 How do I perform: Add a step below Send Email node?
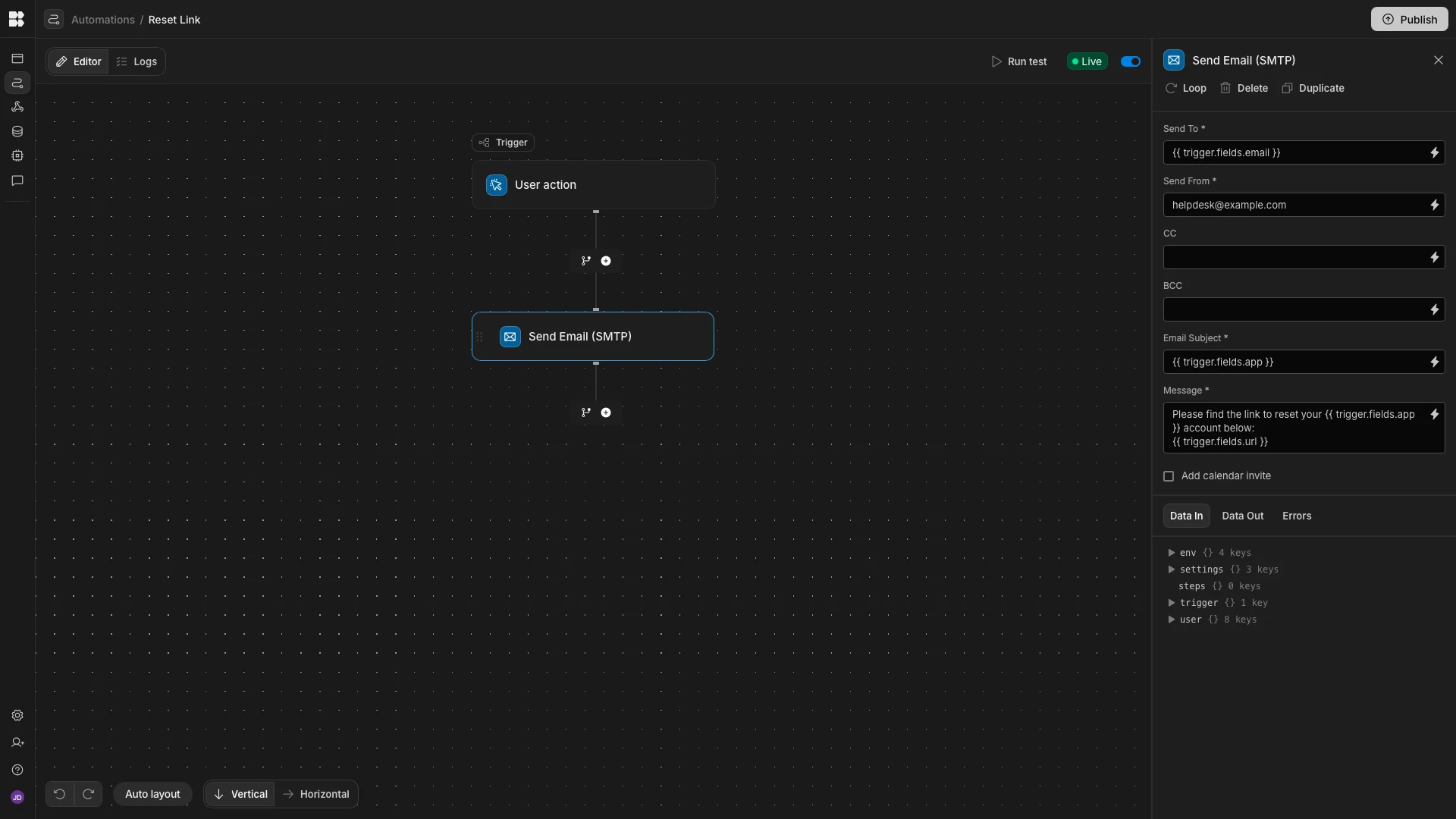tap(606, 413)
